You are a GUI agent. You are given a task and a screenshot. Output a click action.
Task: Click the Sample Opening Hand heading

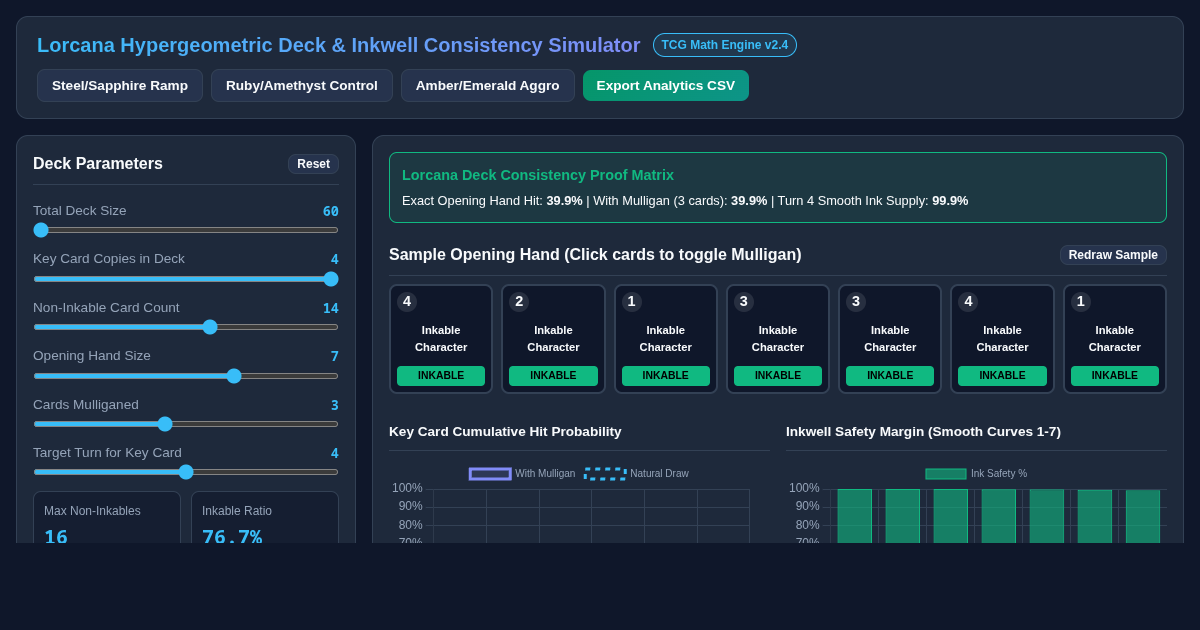(595, 255)
